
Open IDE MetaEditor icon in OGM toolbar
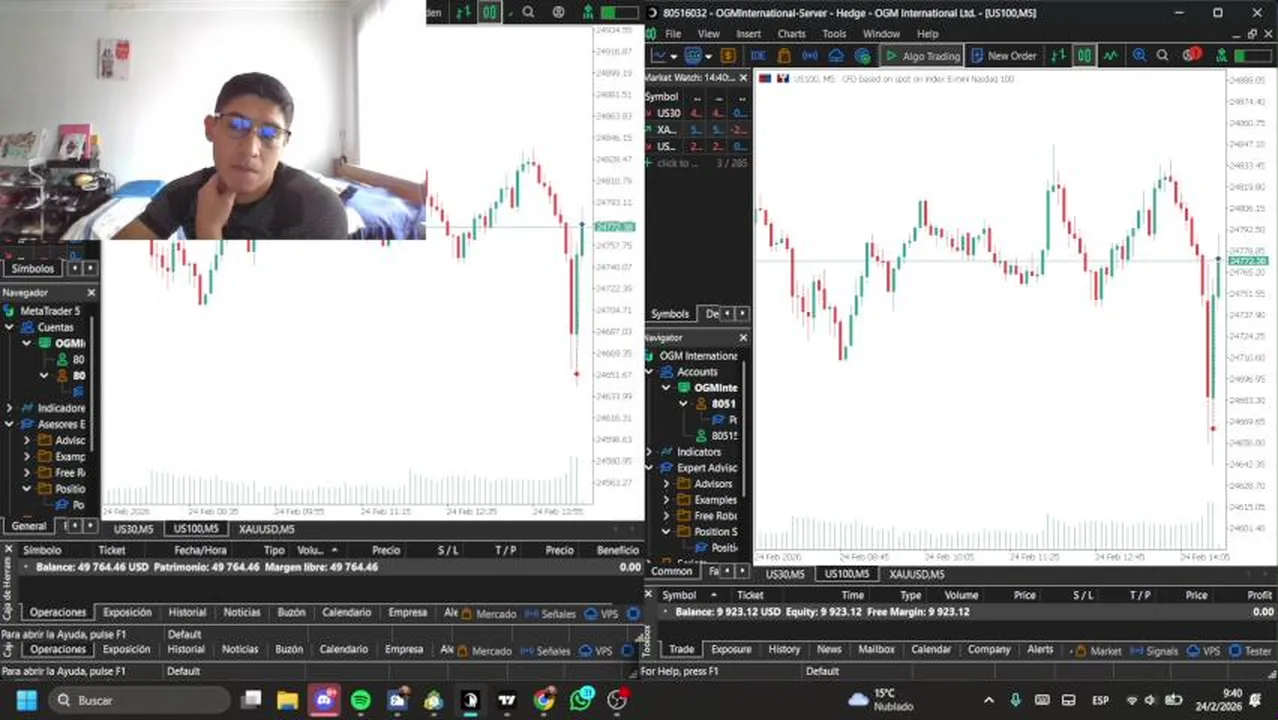[758, 56]
